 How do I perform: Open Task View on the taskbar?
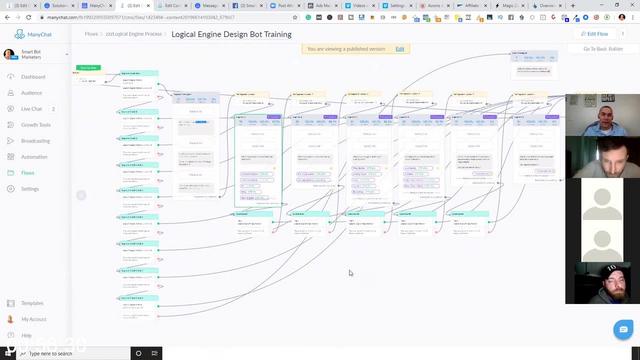click(x=154, y=353)
